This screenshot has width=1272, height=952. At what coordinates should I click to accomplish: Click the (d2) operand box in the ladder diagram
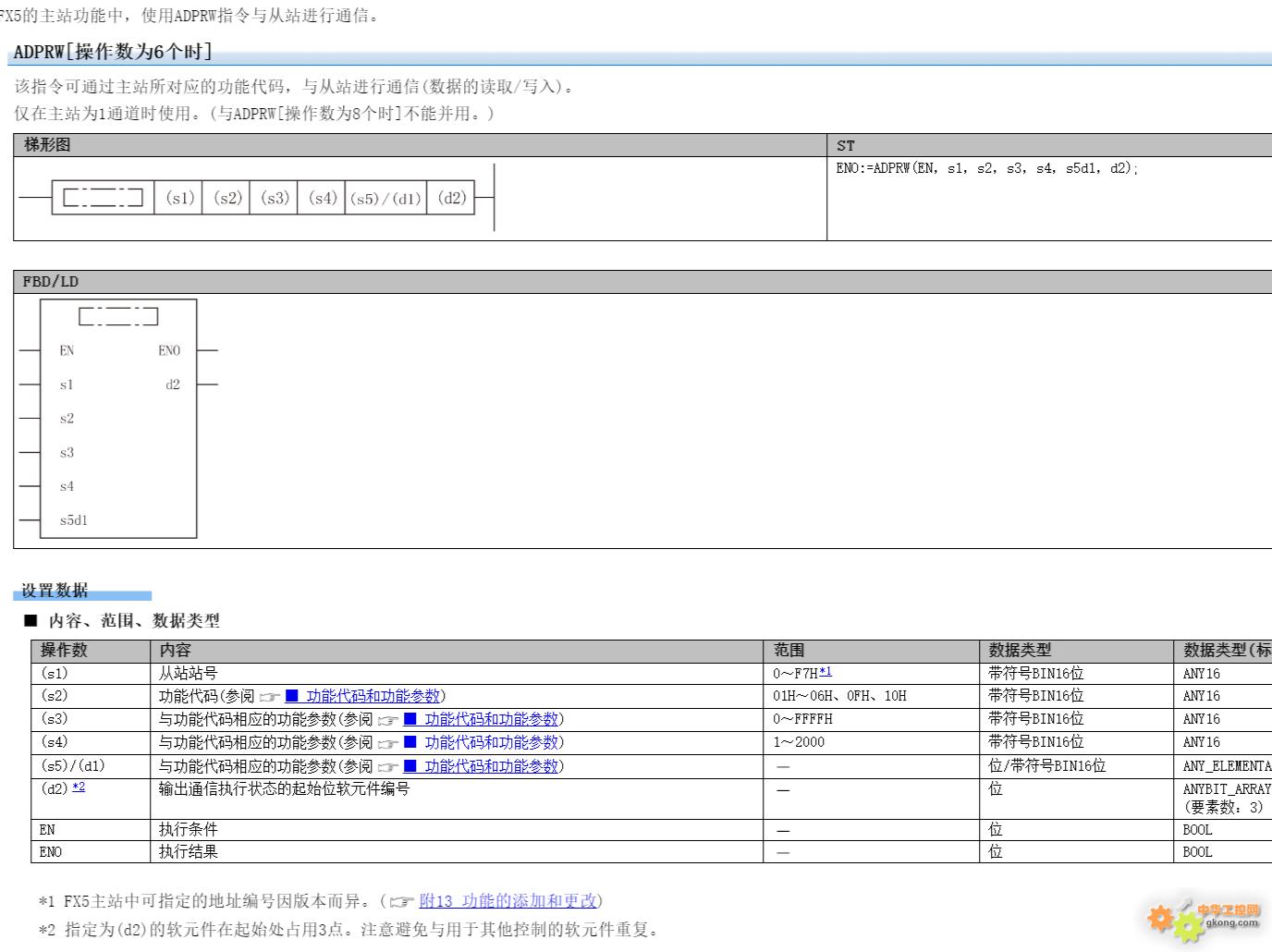pyautogui.click(x=451, y=198)
